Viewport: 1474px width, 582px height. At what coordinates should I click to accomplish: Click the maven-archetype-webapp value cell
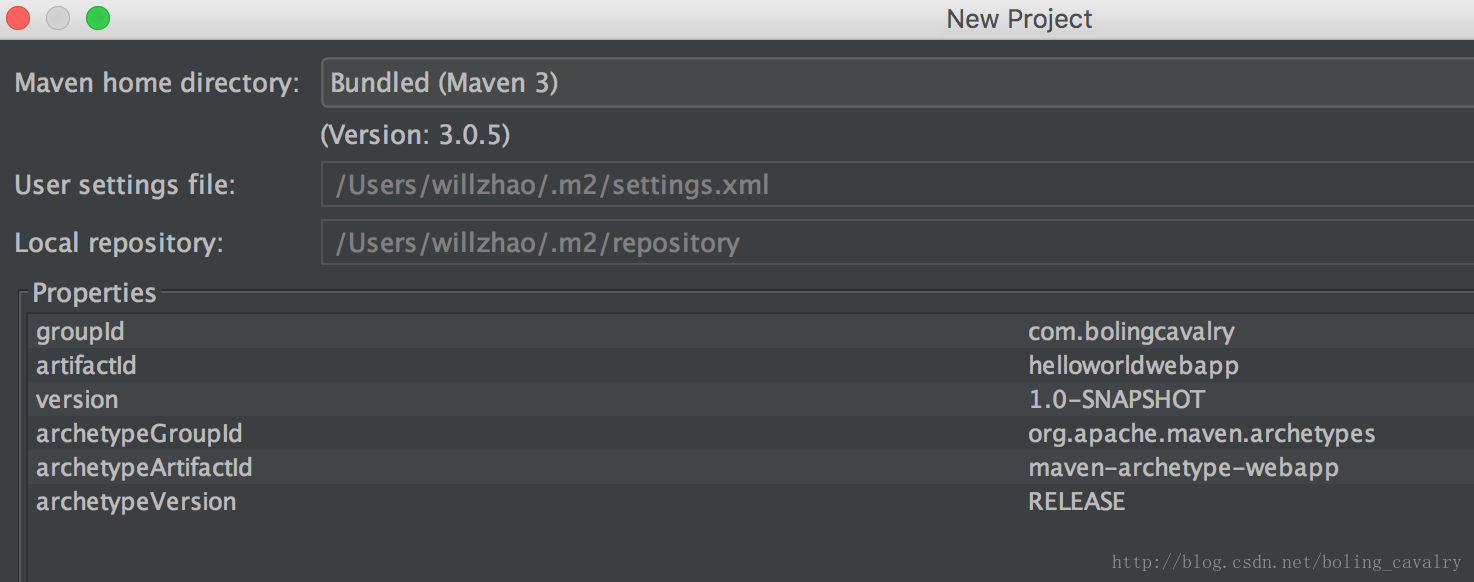click(x=1183, y=468)
